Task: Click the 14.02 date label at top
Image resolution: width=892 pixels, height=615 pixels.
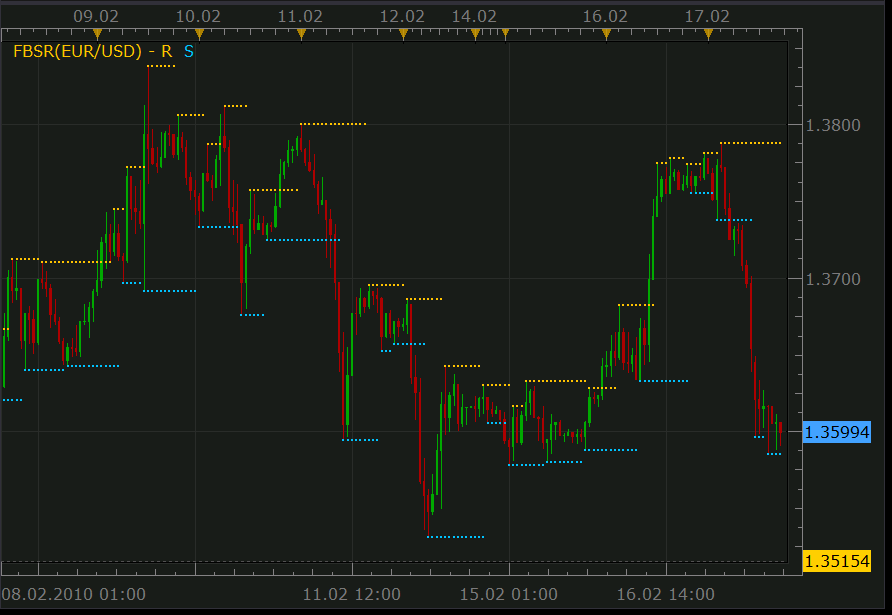Action: tap(474, 16)
